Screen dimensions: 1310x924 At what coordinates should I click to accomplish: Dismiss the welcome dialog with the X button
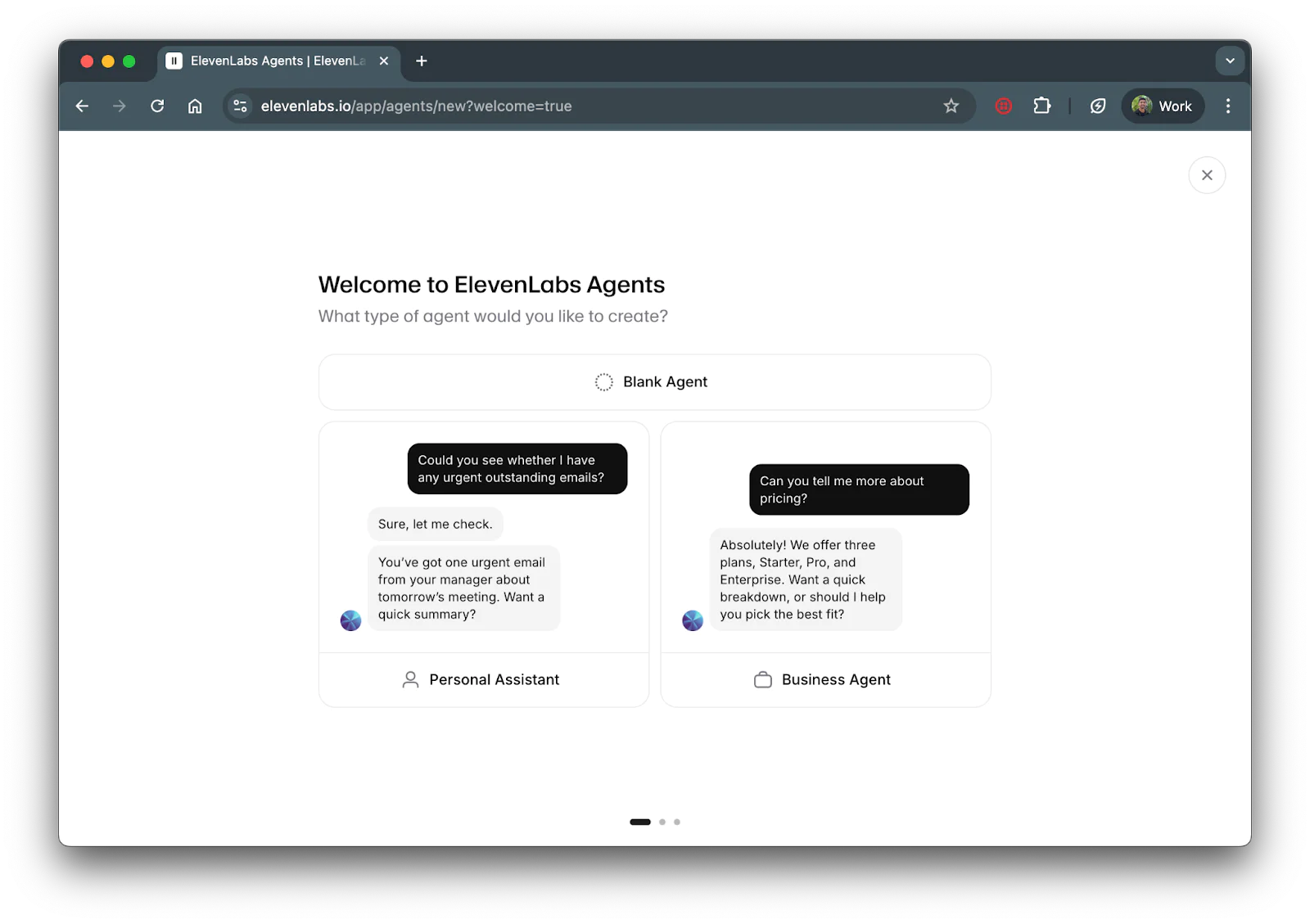(1207, 175)
